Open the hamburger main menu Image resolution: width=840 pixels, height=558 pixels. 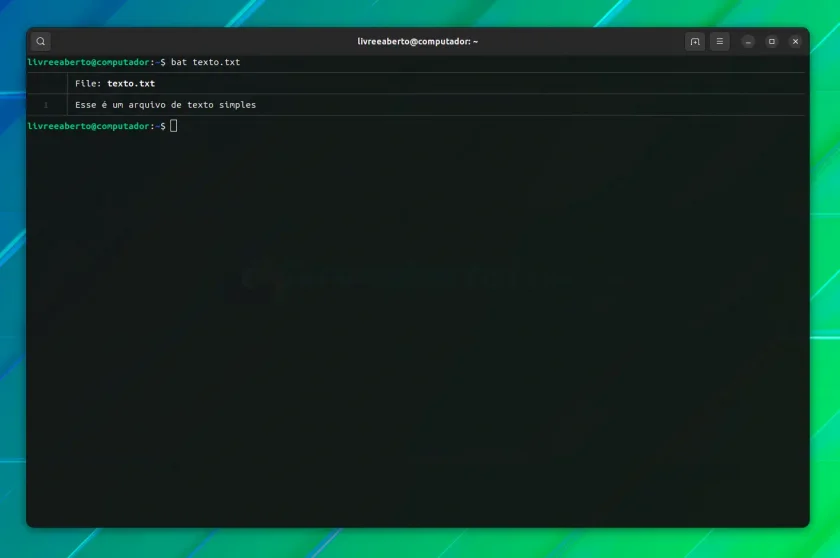[719, 41]
